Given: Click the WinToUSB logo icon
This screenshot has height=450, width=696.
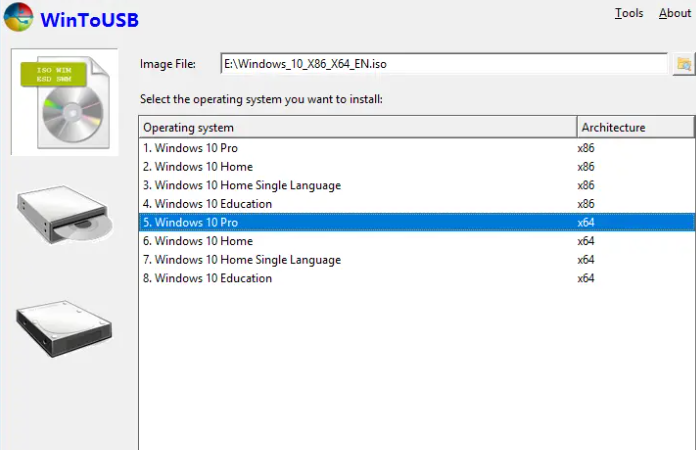Looking at the screenshot, I should [18, 17].
